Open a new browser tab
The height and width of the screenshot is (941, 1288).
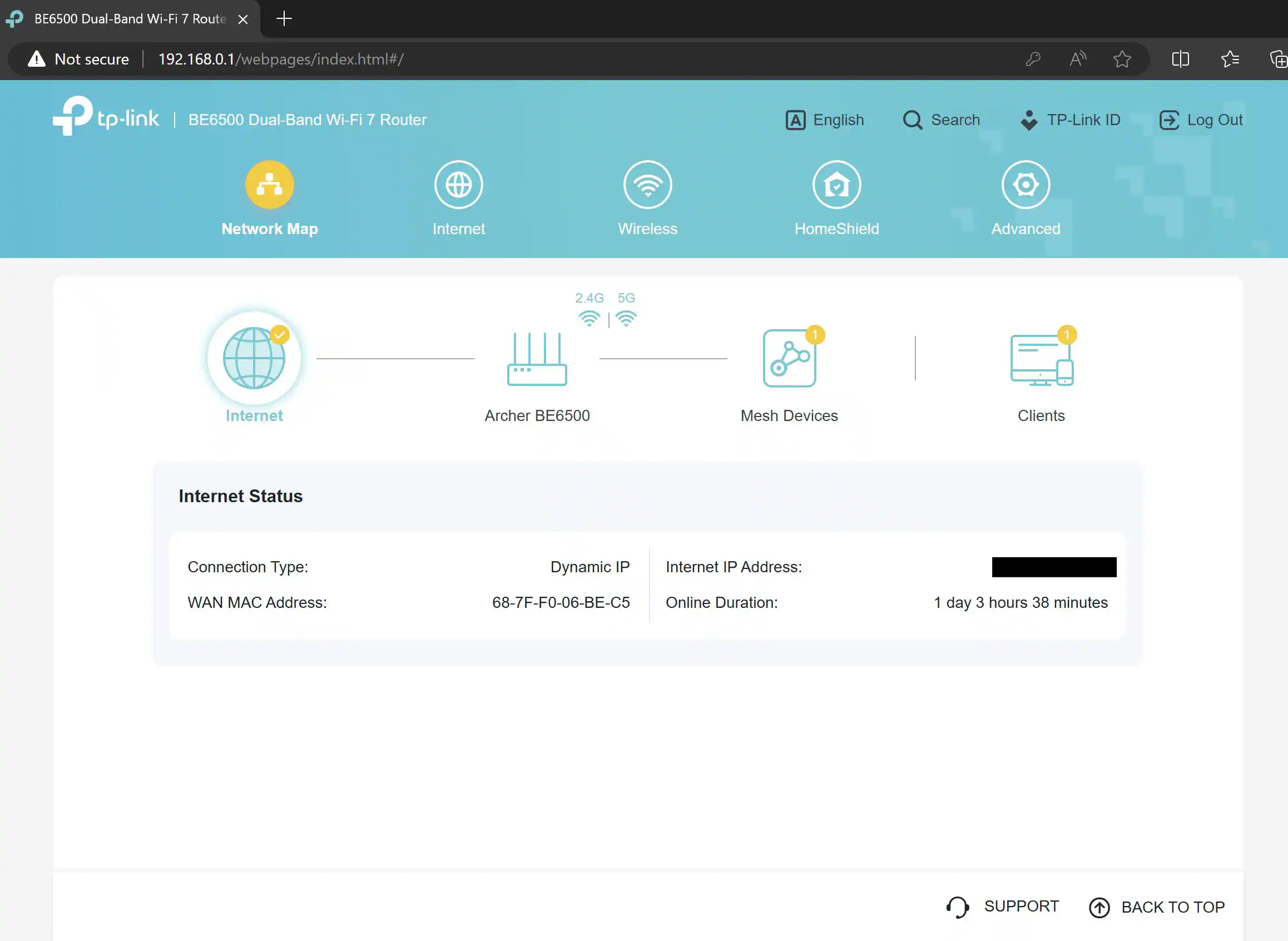[284, 19]
